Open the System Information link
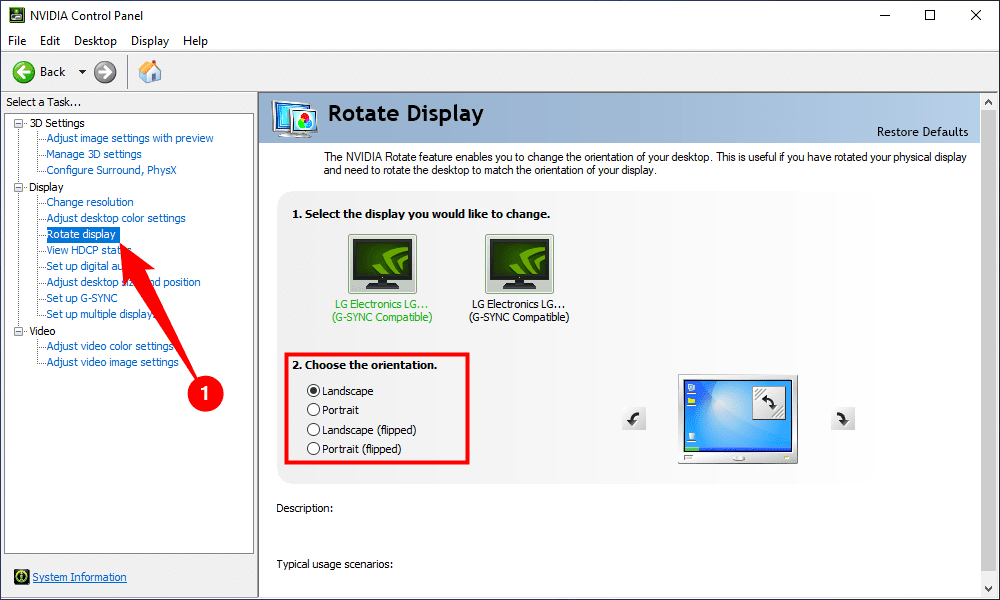 tap(79, 577)
